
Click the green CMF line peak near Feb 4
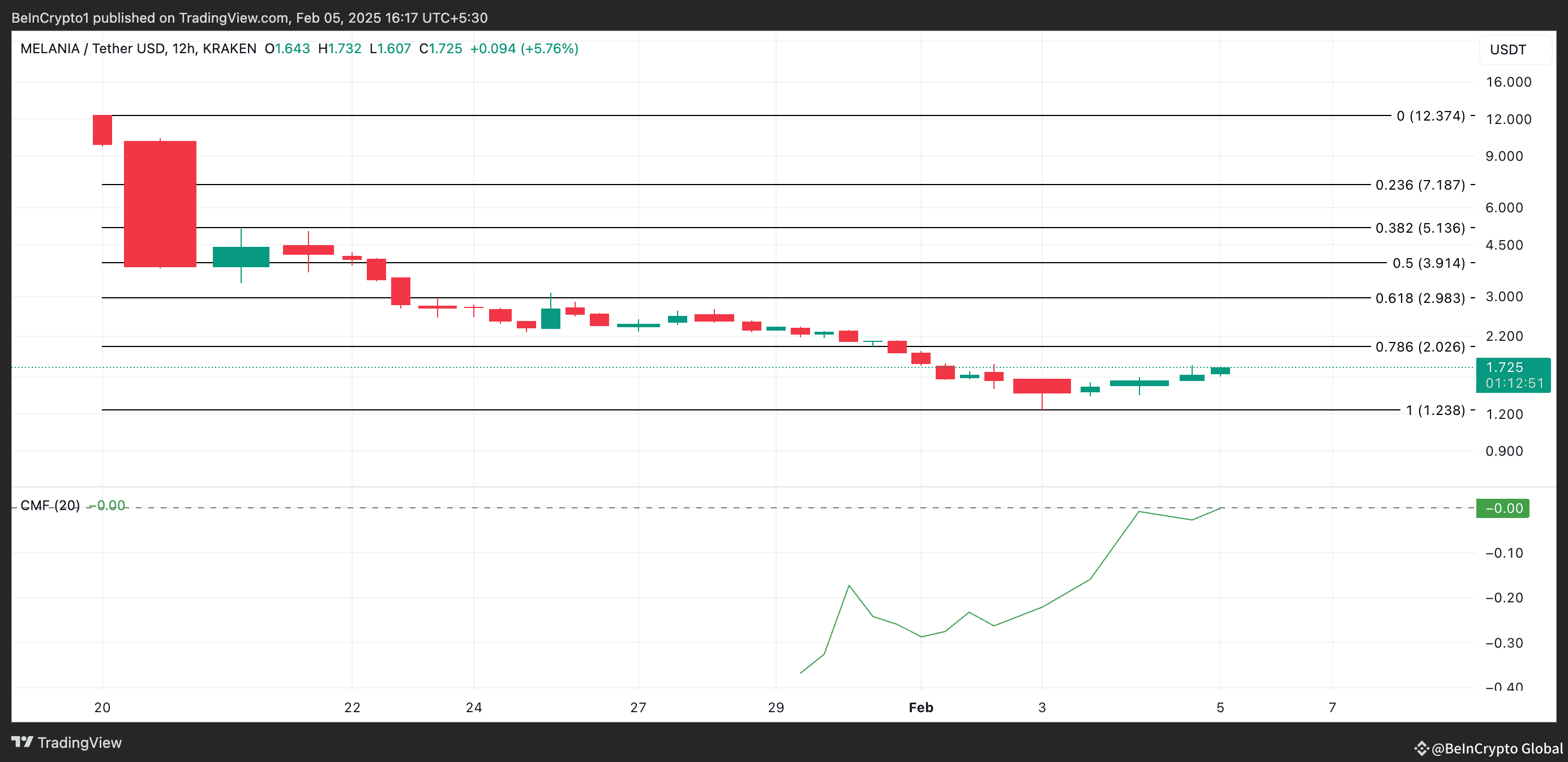tap(1139, 512)
